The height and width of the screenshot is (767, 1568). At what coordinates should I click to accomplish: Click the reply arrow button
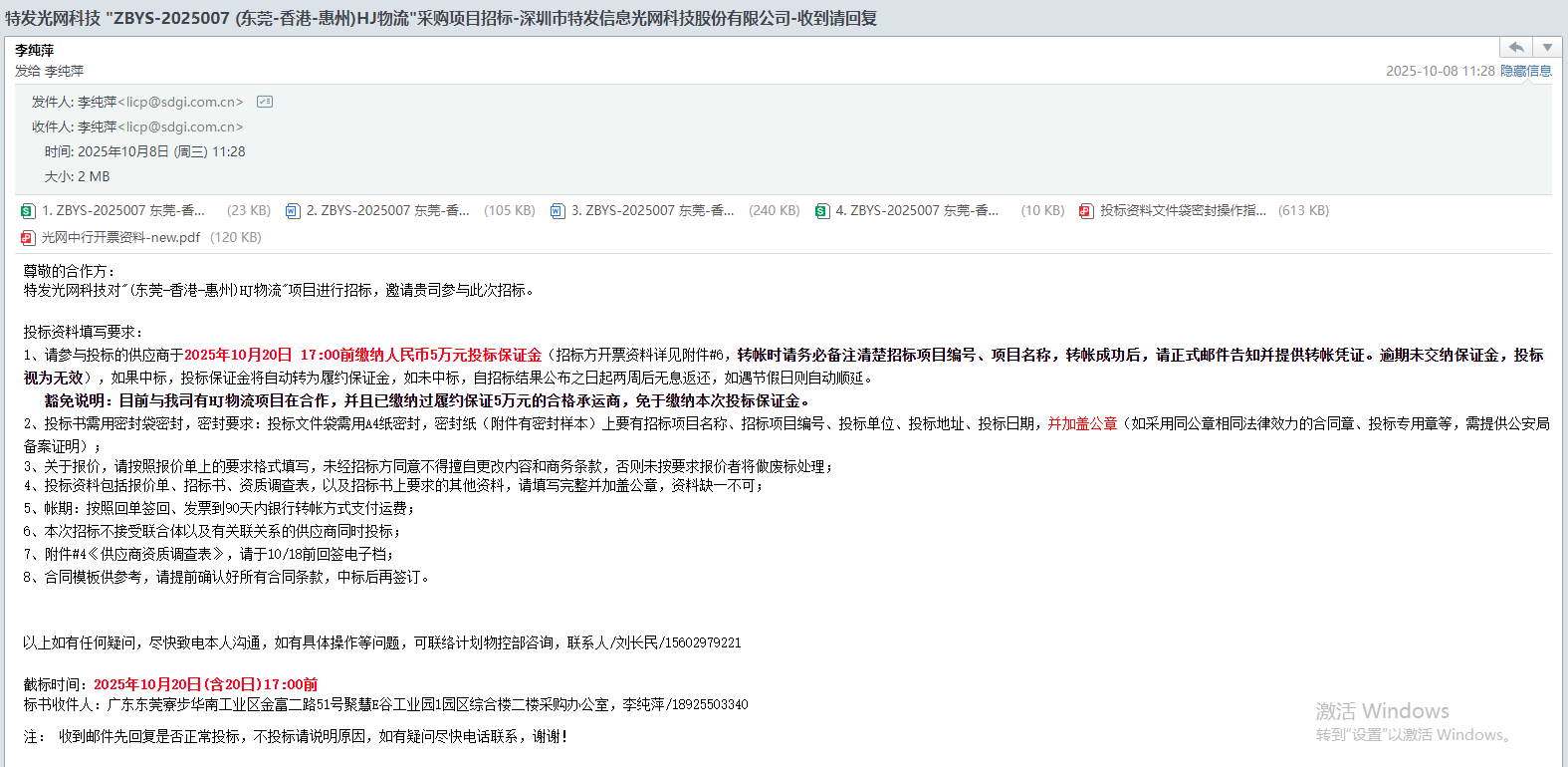[1515, 48]
